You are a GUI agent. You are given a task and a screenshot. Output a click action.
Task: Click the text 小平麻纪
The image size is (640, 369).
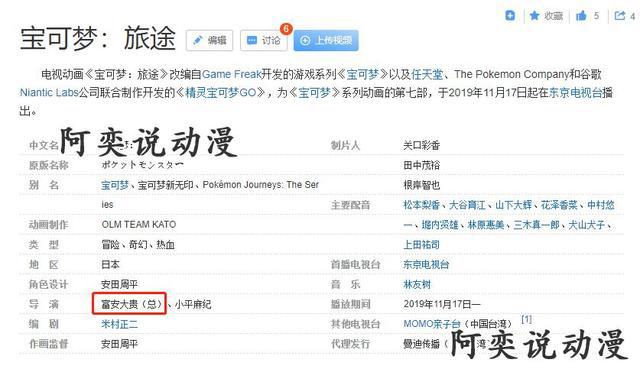pyautogui.click(x=193, y=304)
